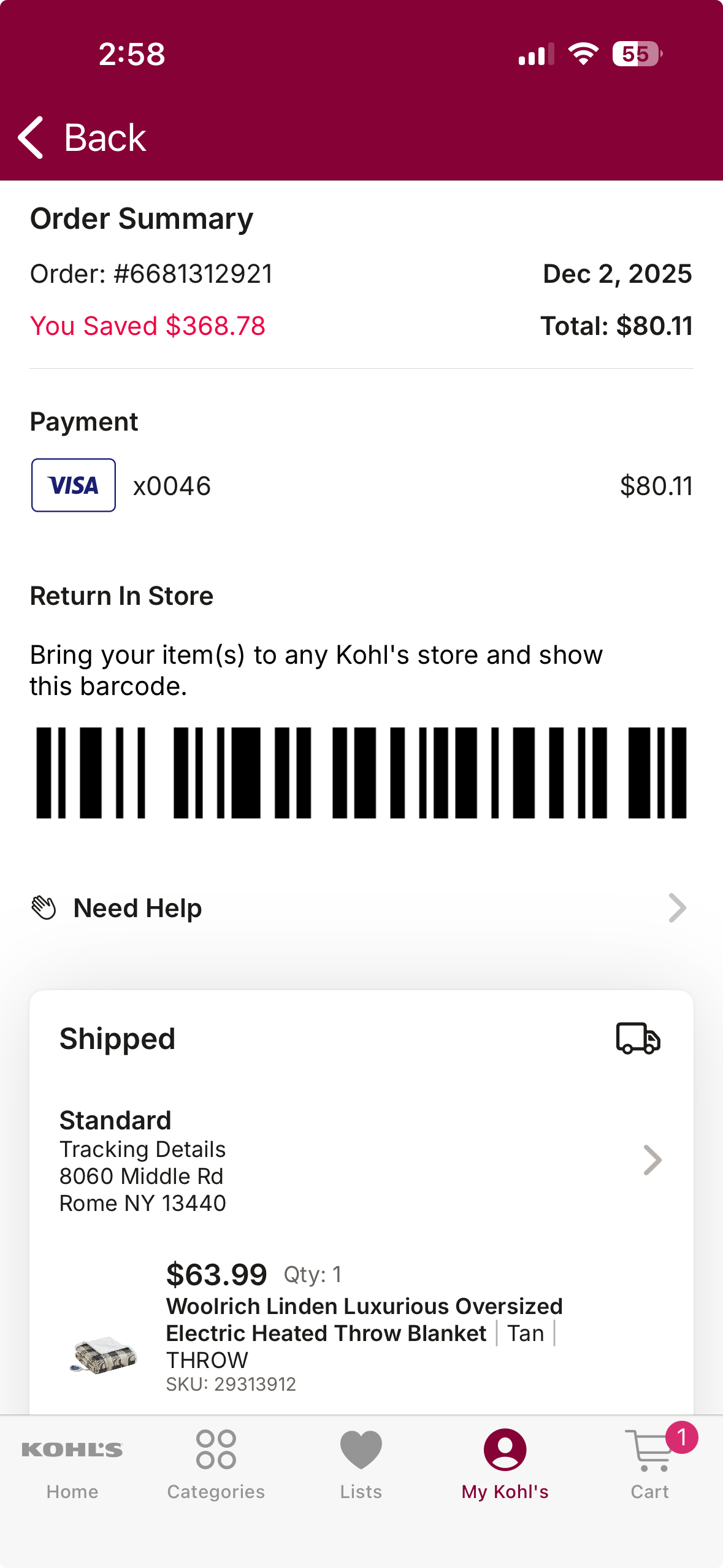Open Tracking Details link
The width and height of the screenshot is (723, 1568).
point(142,1149)
